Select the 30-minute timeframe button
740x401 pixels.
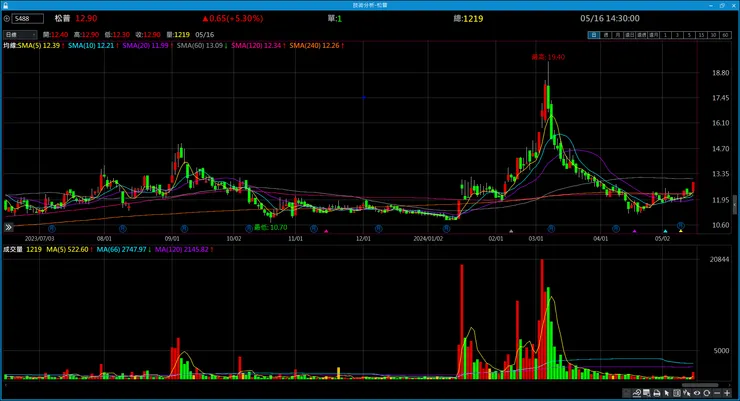713,35
